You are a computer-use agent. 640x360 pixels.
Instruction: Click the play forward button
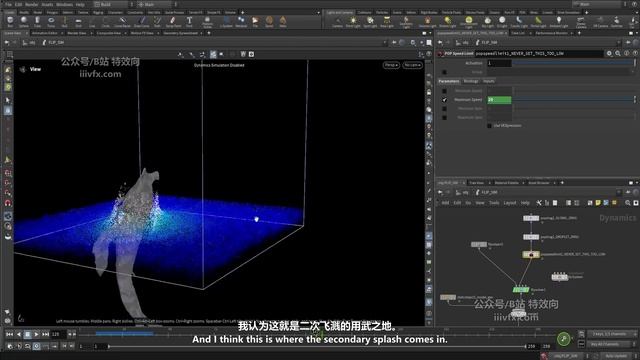[x=36, y=334]
